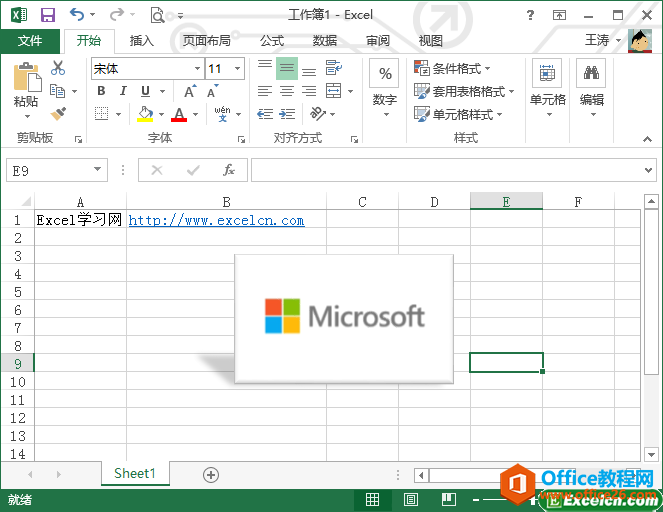This screenshot has width=663, height=512.
Task: Toggle Underline formatting
Action: 145,90
